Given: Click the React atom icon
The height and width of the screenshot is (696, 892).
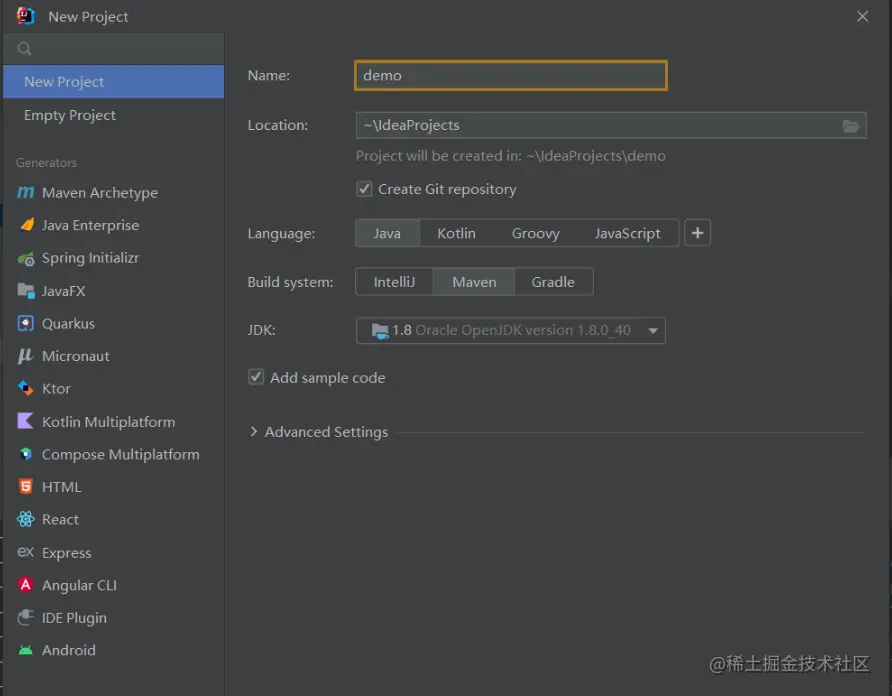Looking at the screenshot, I should pos(26,519).
